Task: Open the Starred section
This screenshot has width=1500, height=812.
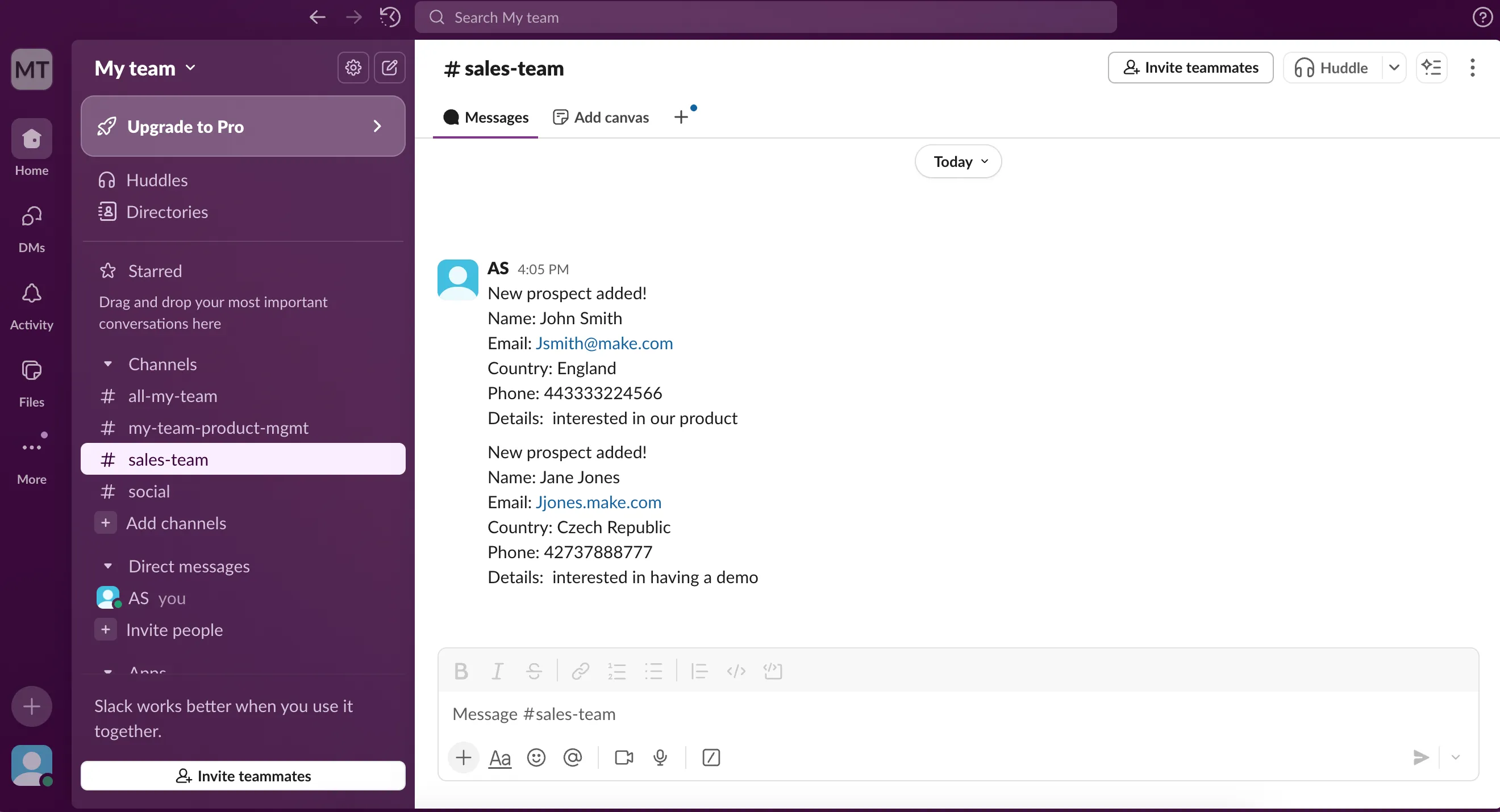Action: click(243, 271)
